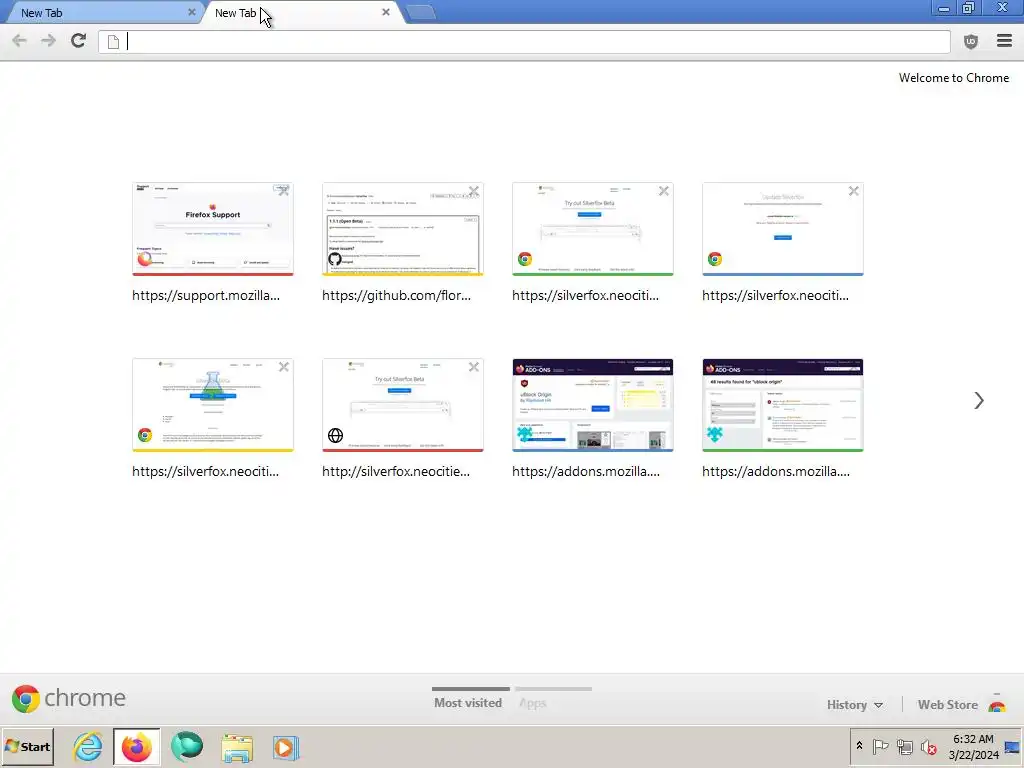Expand the History dropdown
Image resolution: width=1024 pixels, height=768 pixels.
pos(855,705)
